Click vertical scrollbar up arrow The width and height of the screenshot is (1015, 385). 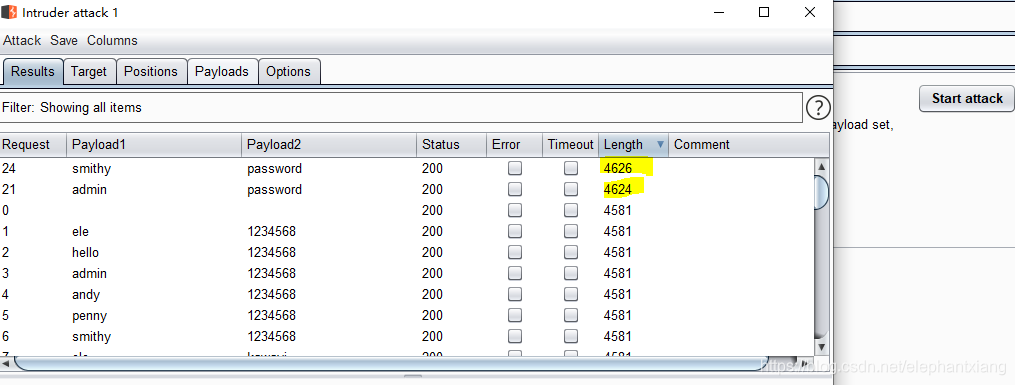point(821,166)
